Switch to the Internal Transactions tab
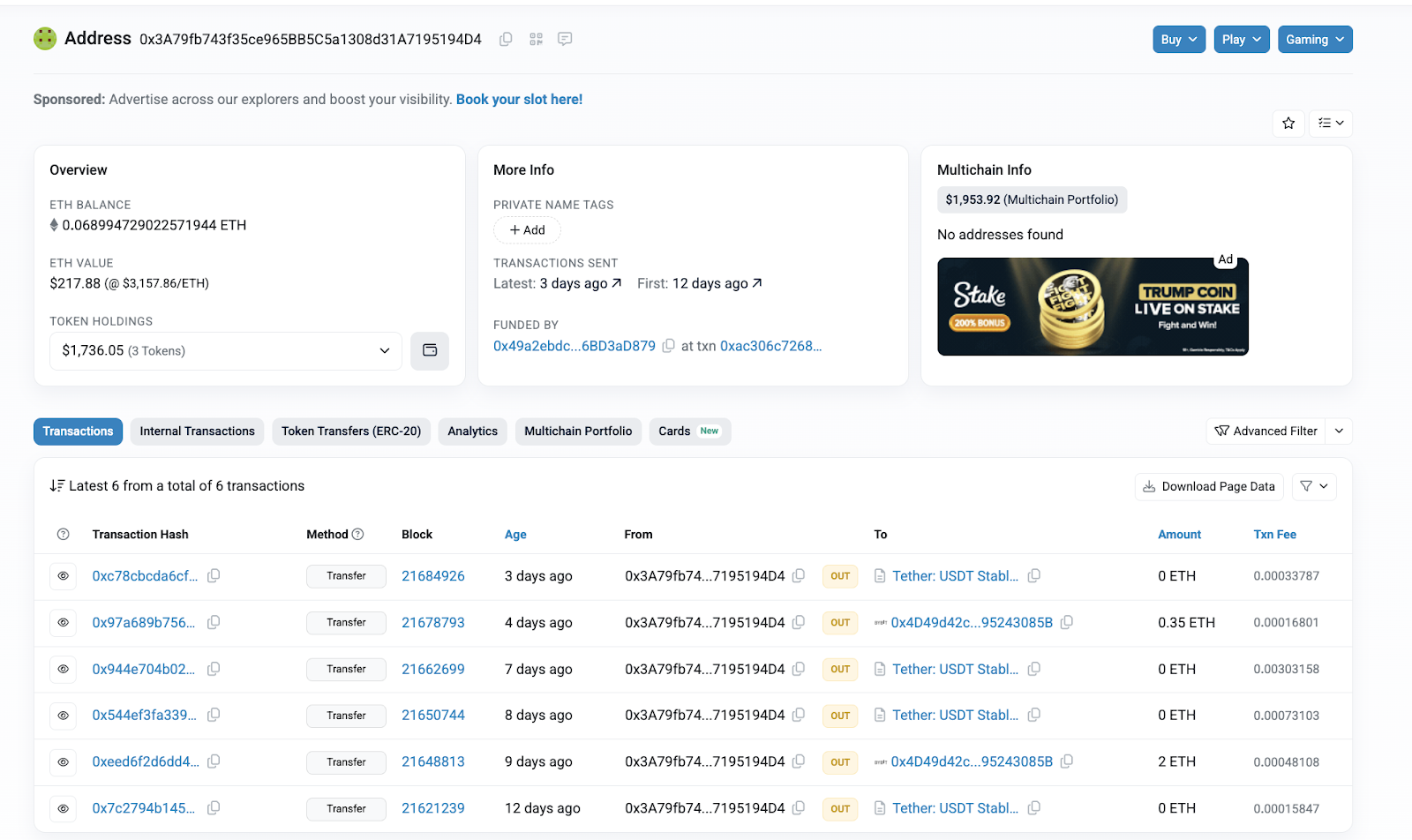Viewport: 1412px width, 840px height. tap(197, 431)
